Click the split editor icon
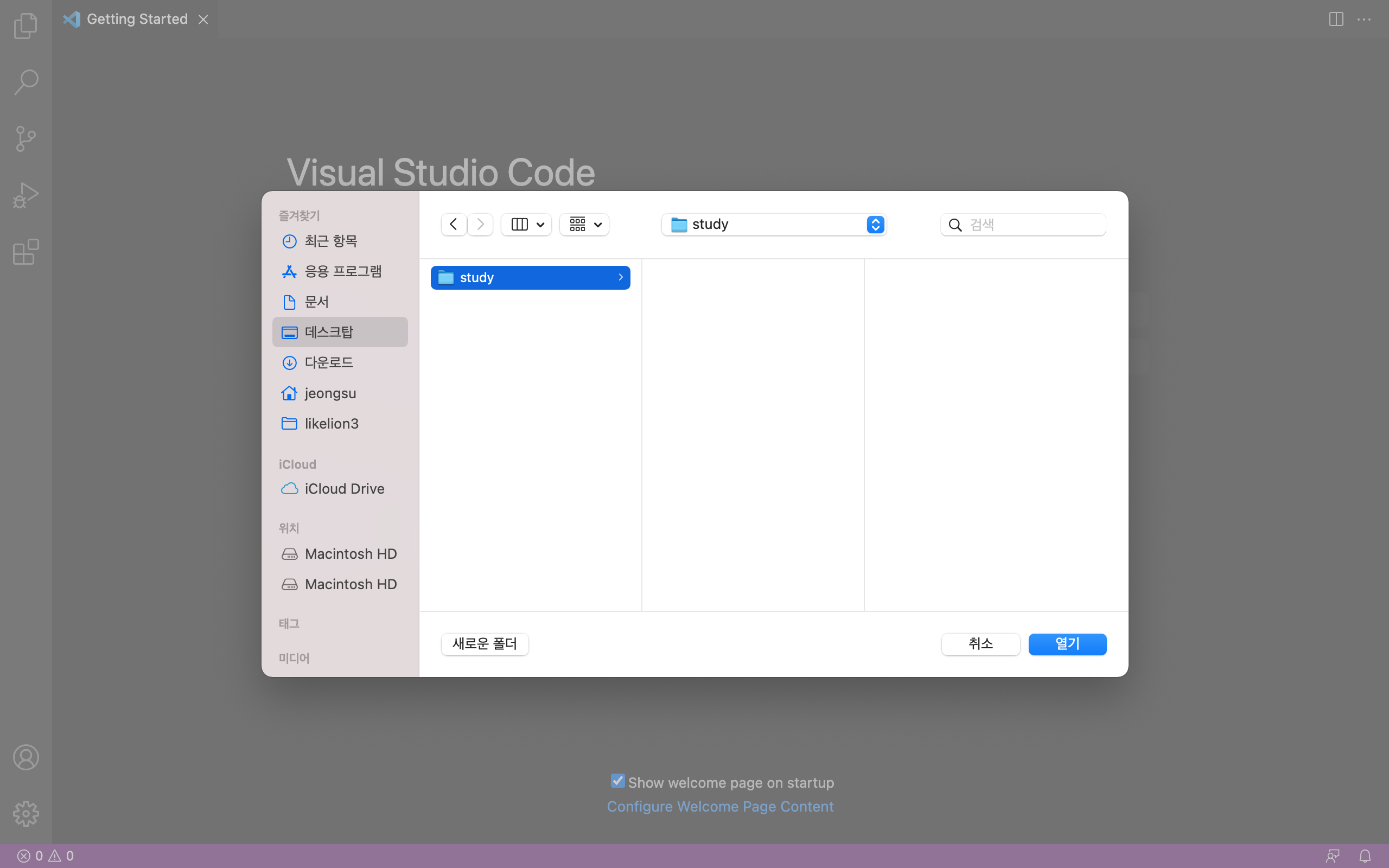The width and height of the screenshot is (1389, 868). tap(1336, 19)
